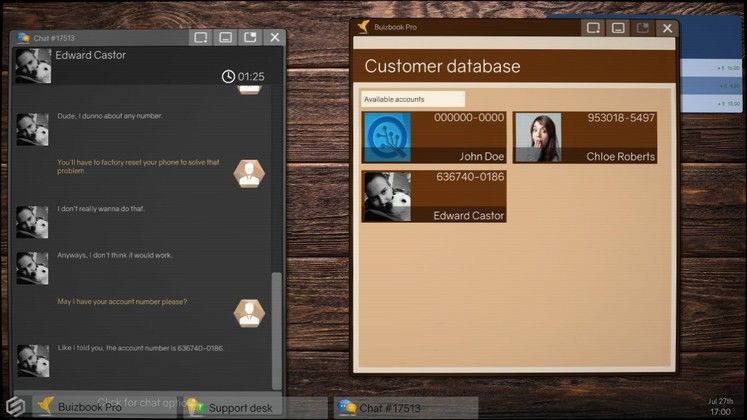Click Edward Castor's photo in chat header
This screenshot has width=747, height=420.
coord(33,66)
